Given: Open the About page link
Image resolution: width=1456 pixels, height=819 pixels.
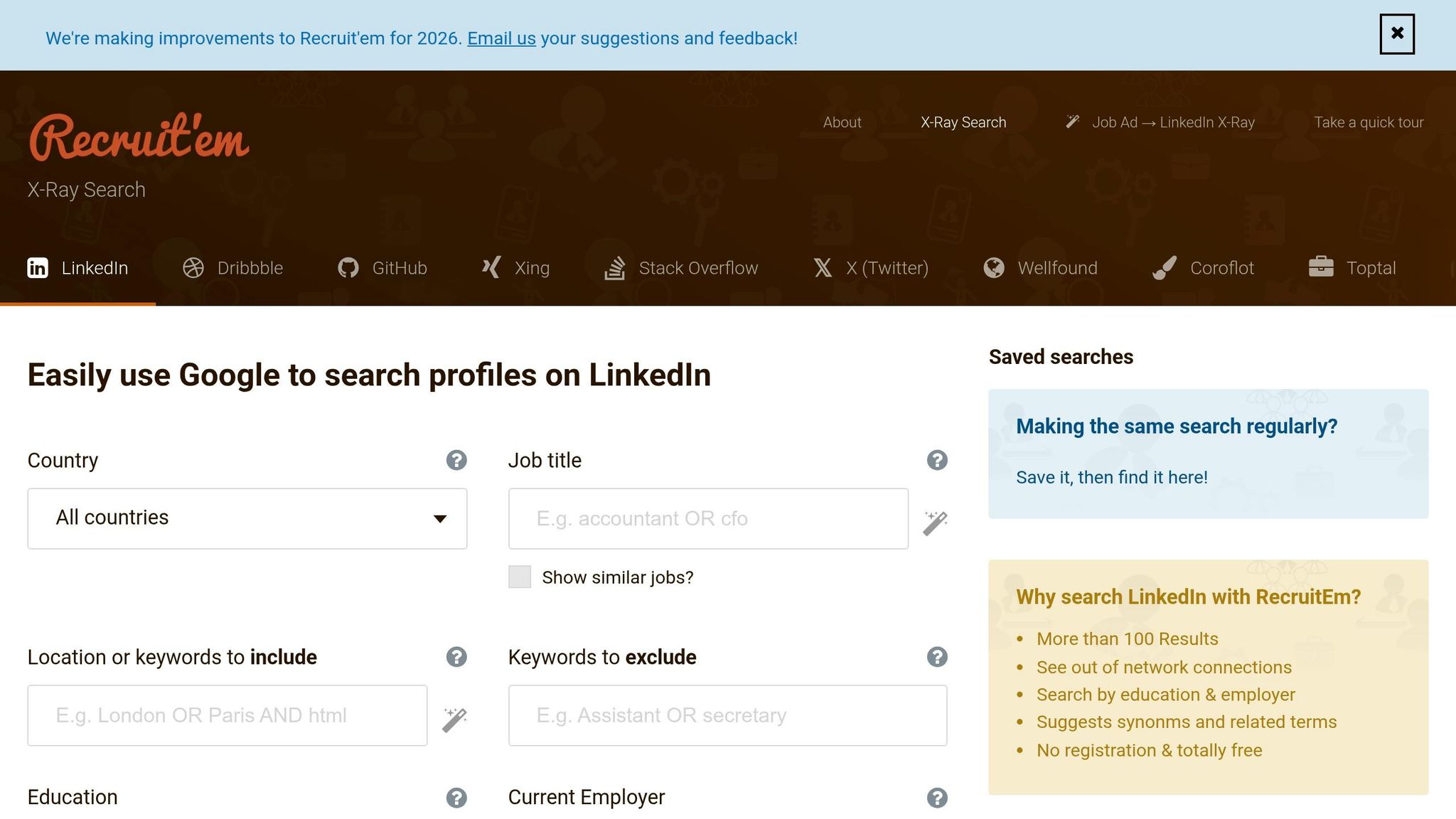Looking at the screenshot, I should click(842, 122).
